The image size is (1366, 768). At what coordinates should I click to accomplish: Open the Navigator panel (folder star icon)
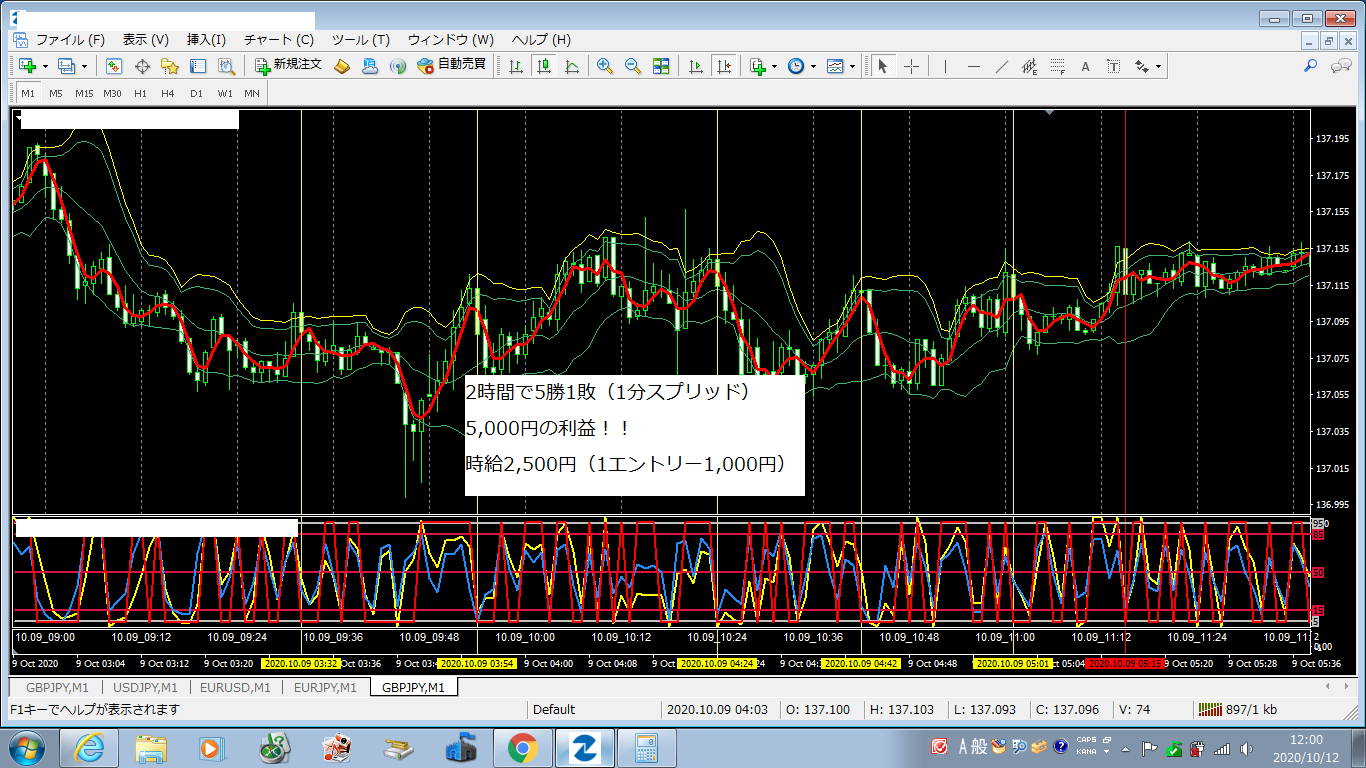170,66
